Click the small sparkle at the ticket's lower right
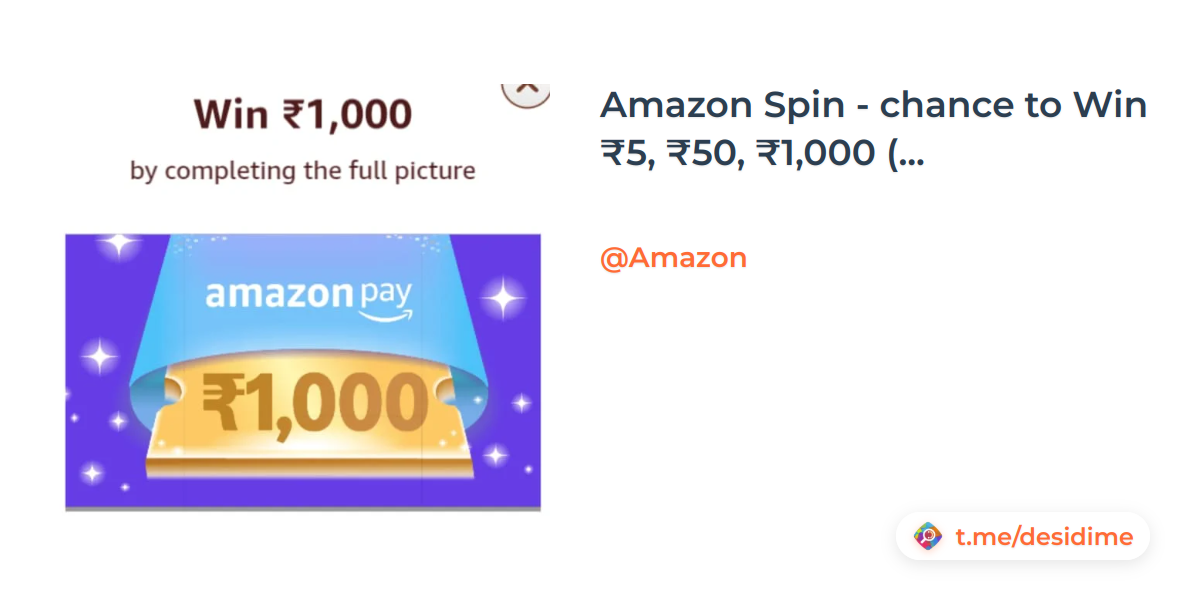 [x=496, y=455]
